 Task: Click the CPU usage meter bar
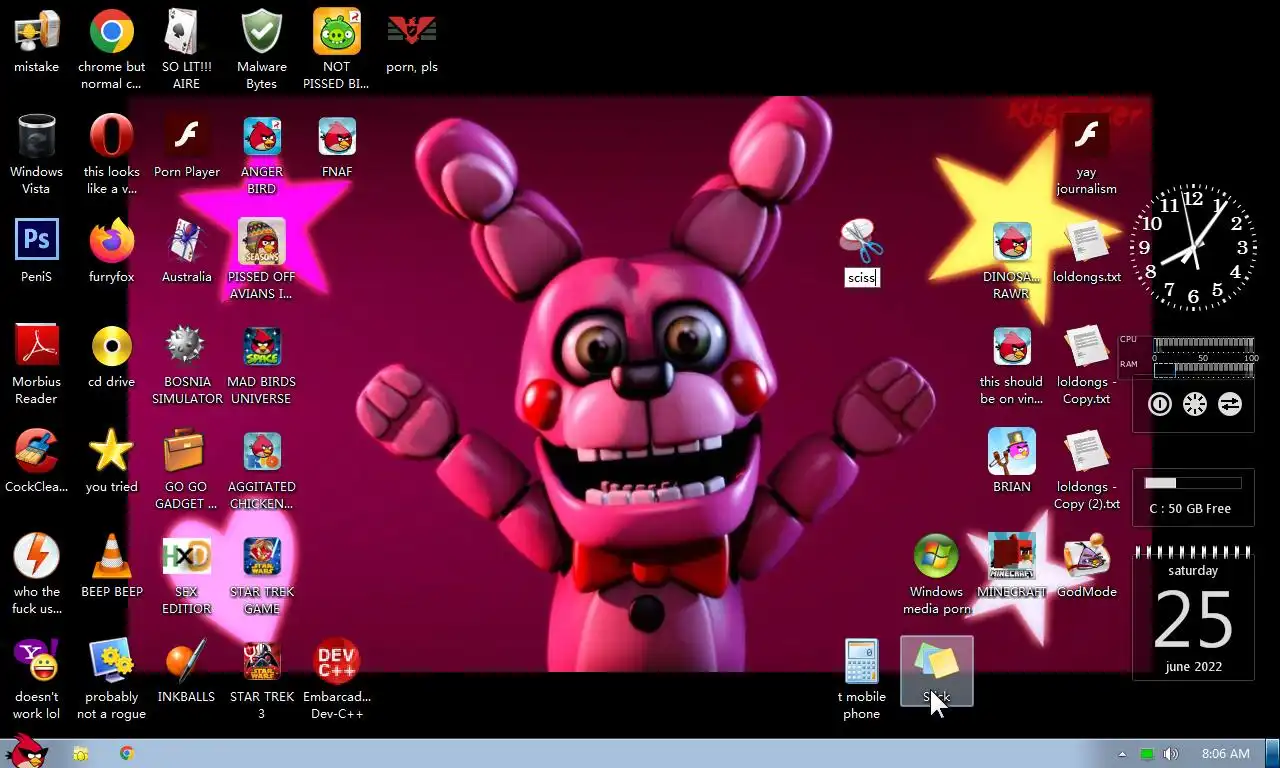pyautogui.click(x=1204, y=343)
